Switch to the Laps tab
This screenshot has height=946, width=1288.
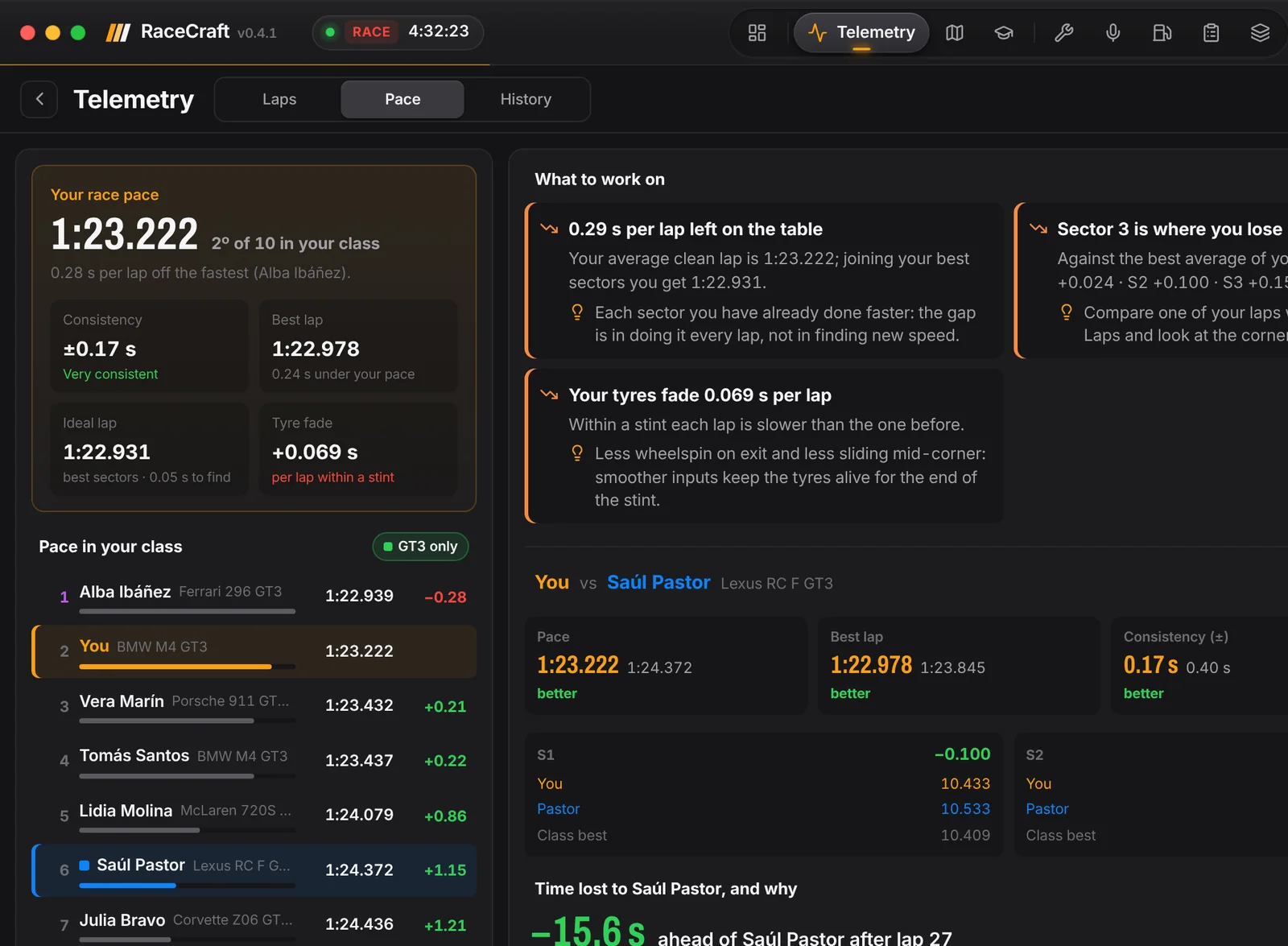click(279, 99)
